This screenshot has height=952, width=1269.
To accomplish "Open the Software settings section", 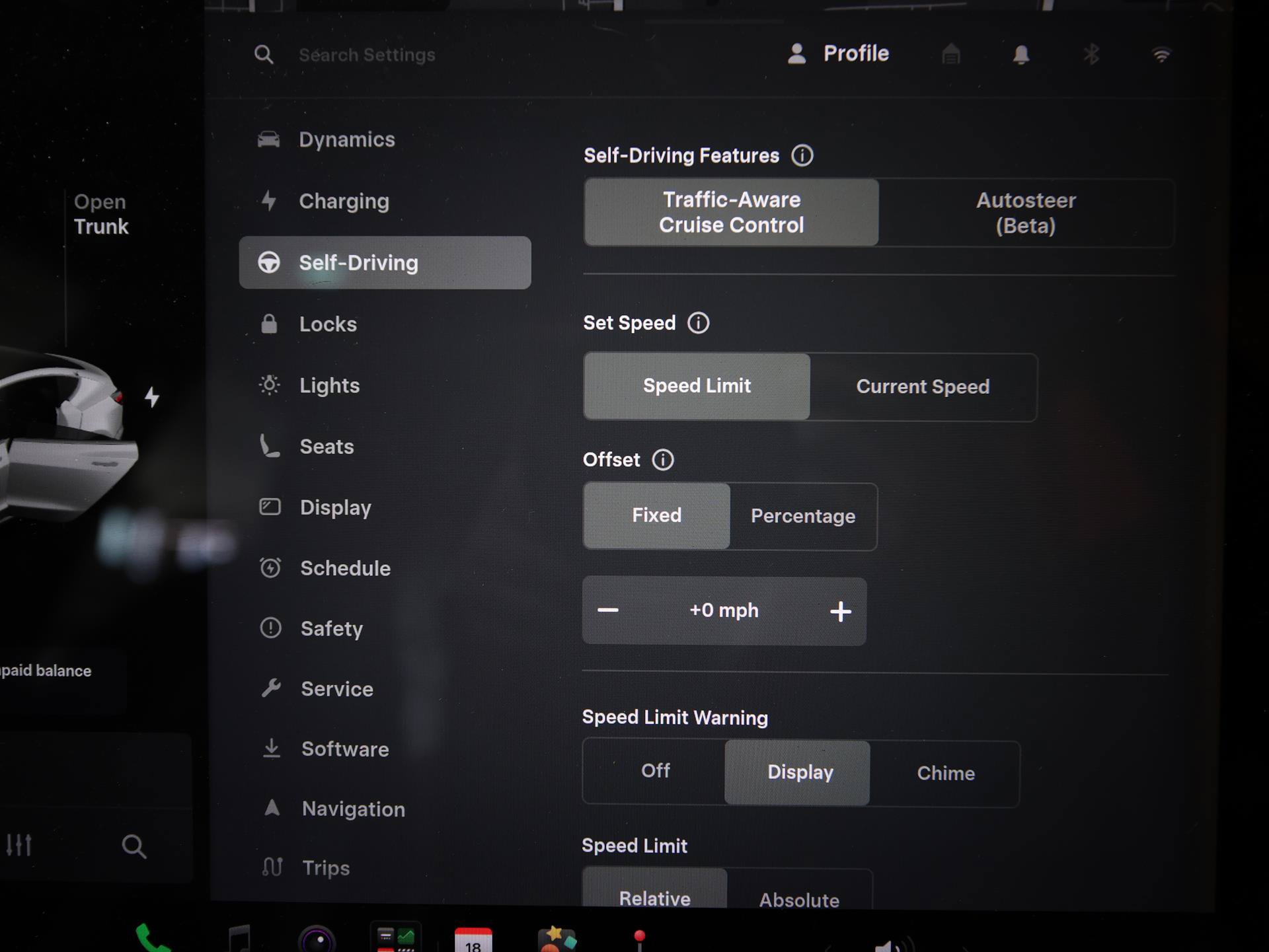I will 385,749.
